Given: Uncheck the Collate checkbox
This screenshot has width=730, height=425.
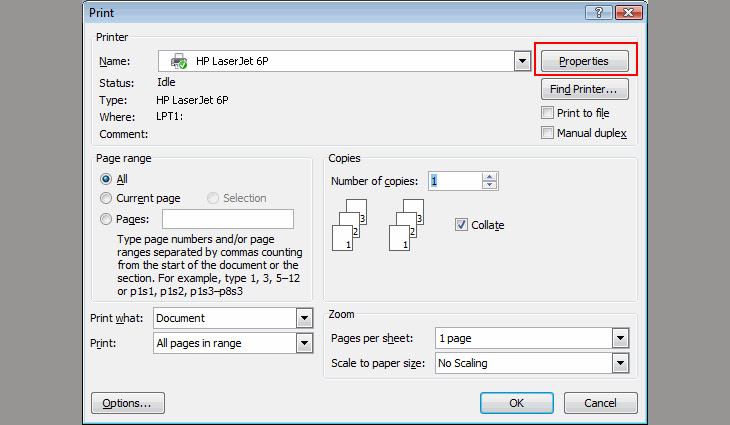Looking at the screenshot, I should tap(461, 225).
